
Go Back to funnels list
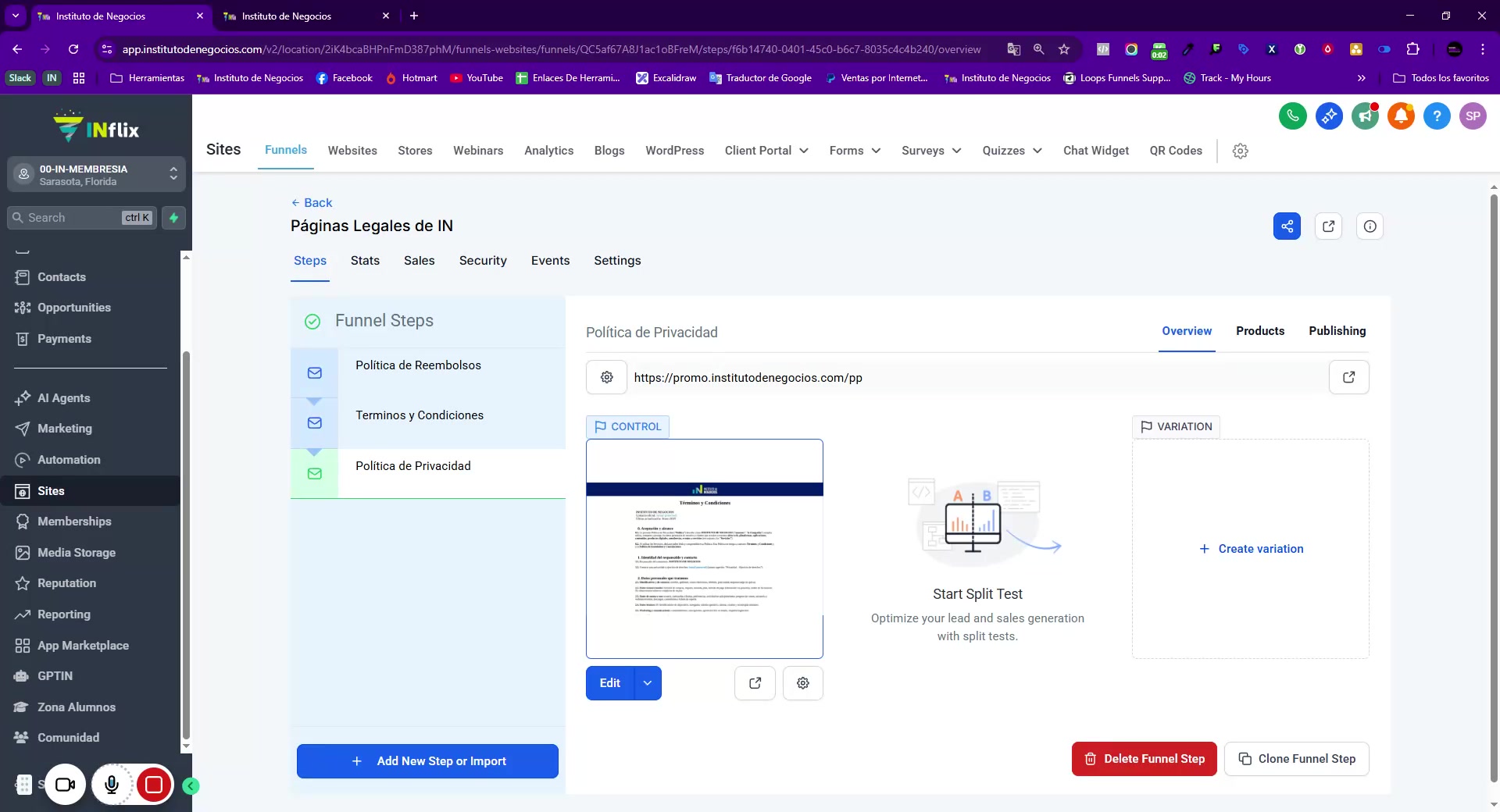pos(312,203)
